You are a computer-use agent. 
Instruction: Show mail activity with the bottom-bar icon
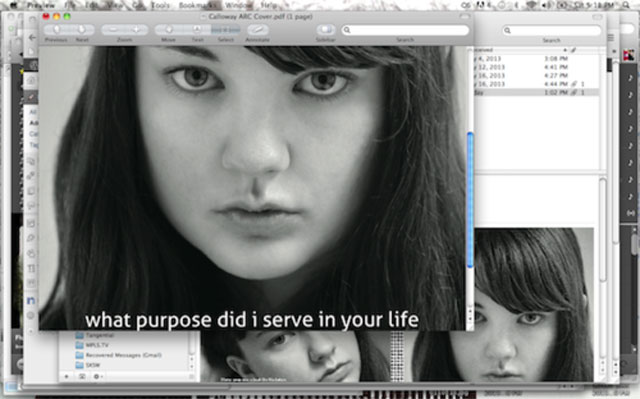[x=82, y=376]
